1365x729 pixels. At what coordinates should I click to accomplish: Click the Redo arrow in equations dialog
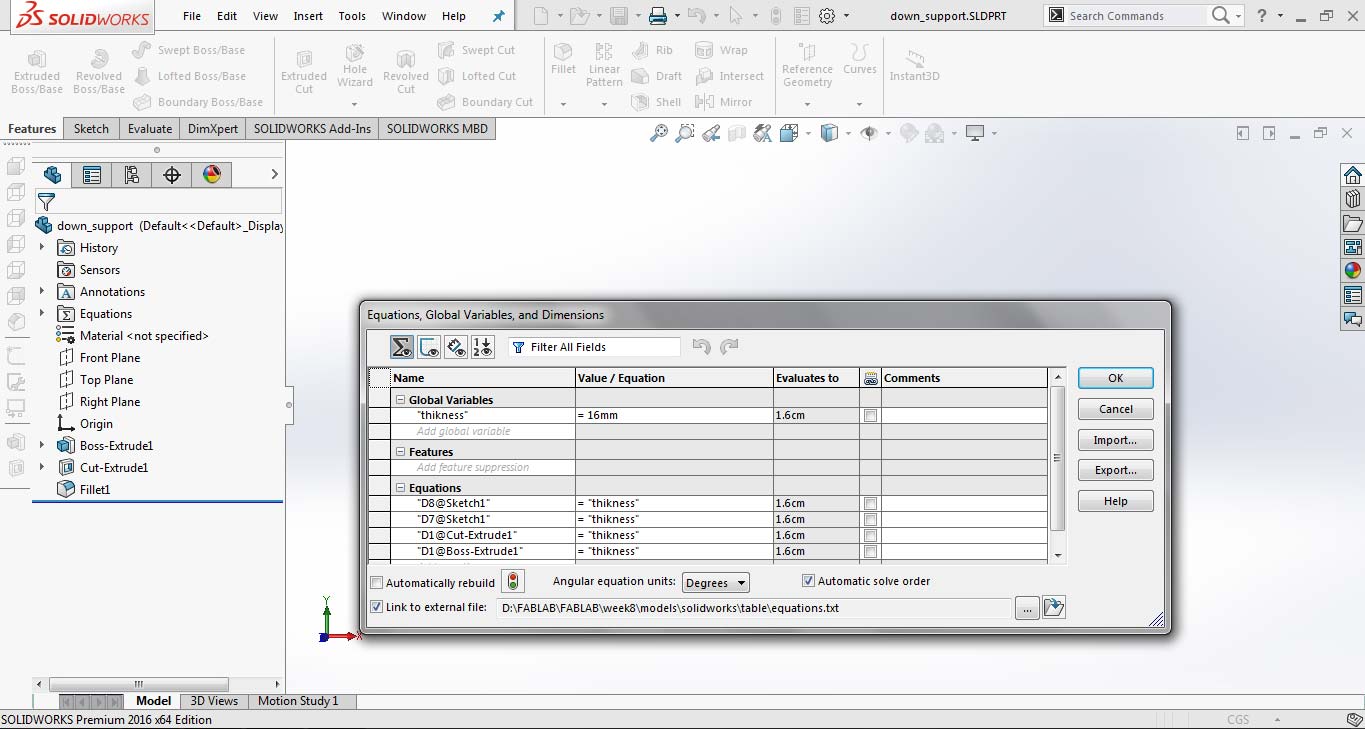[729, 347]
